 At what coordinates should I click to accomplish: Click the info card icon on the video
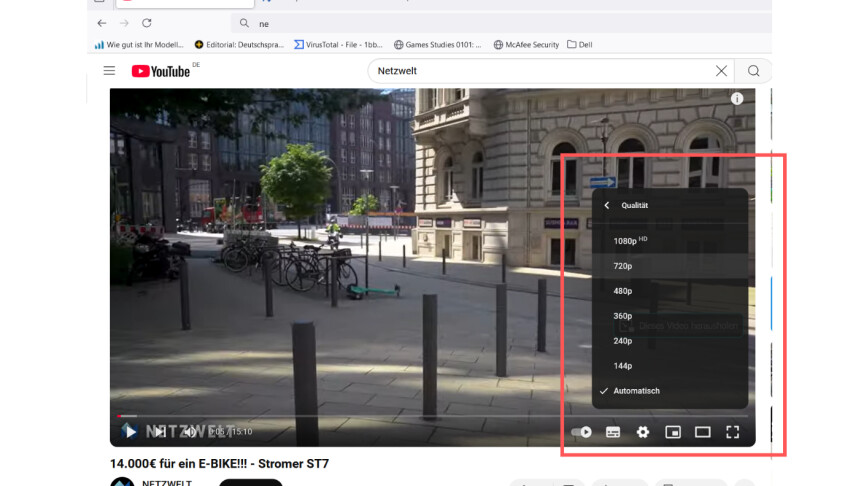click(x=737, y=99)
